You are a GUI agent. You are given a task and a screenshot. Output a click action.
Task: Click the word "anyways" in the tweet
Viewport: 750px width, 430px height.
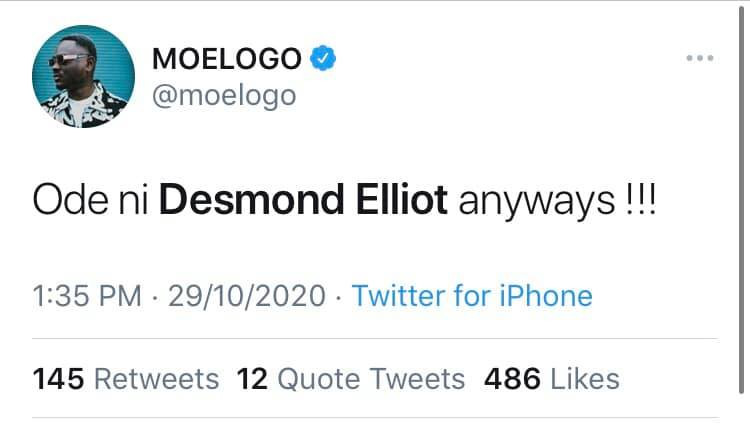pos(531,203)
